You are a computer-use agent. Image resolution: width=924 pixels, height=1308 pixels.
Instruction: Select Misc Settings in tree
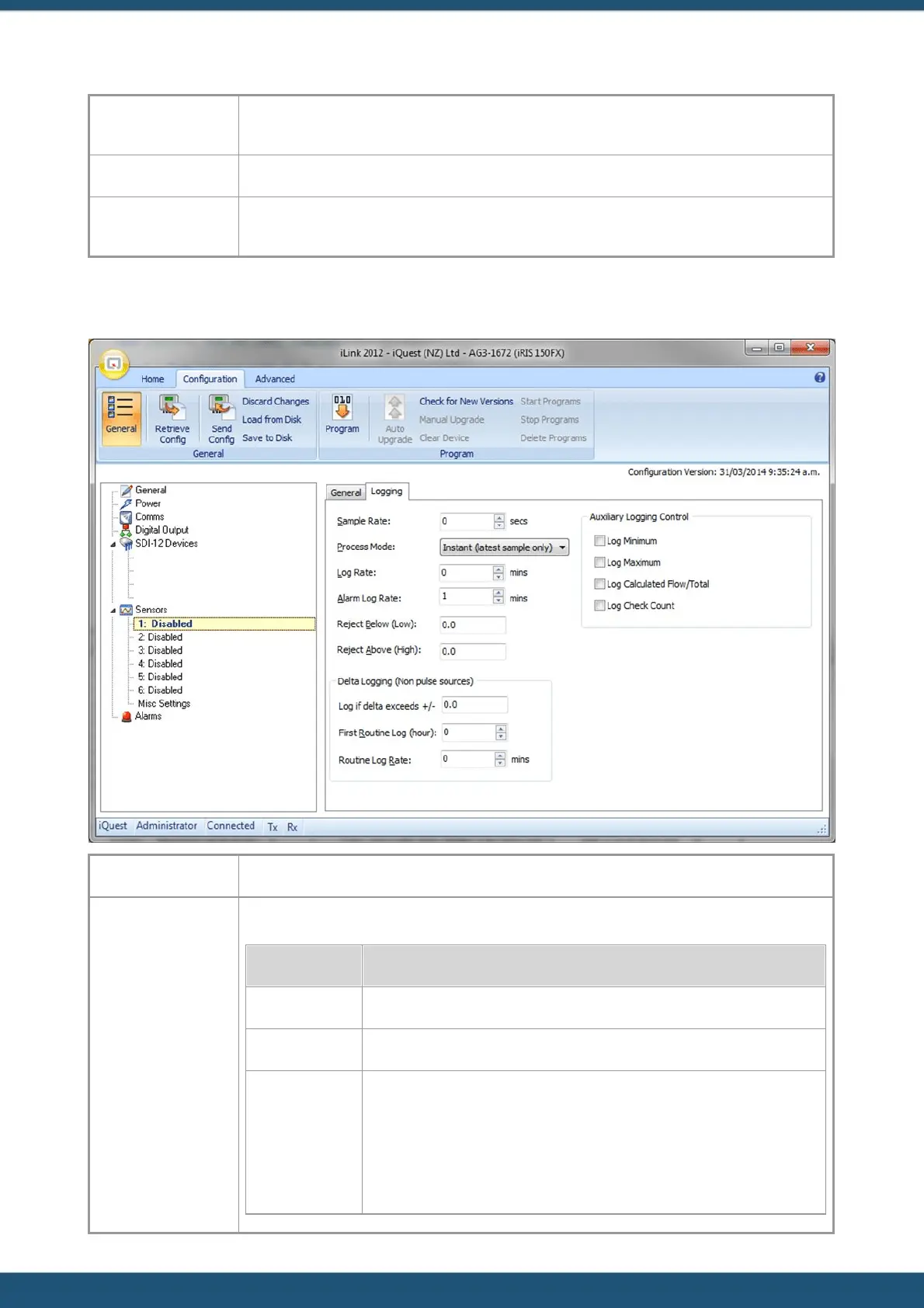[164, 704]
